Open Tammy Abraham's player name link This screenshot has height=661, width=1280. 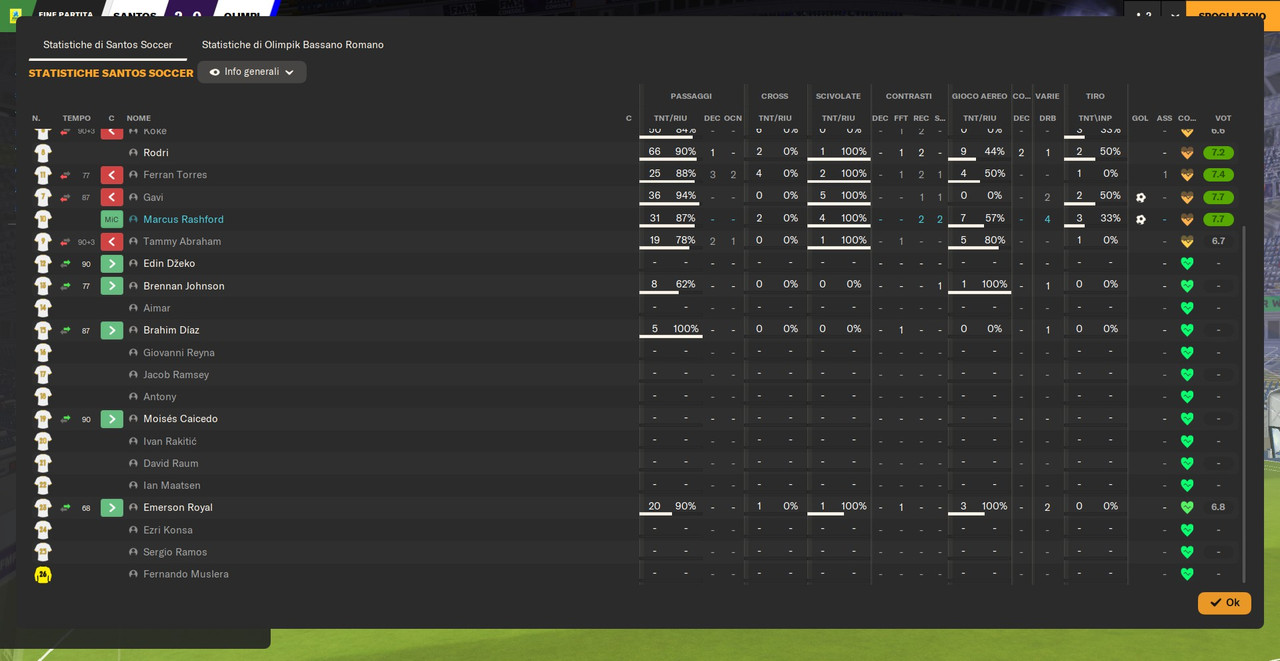(x=182, y=241)
